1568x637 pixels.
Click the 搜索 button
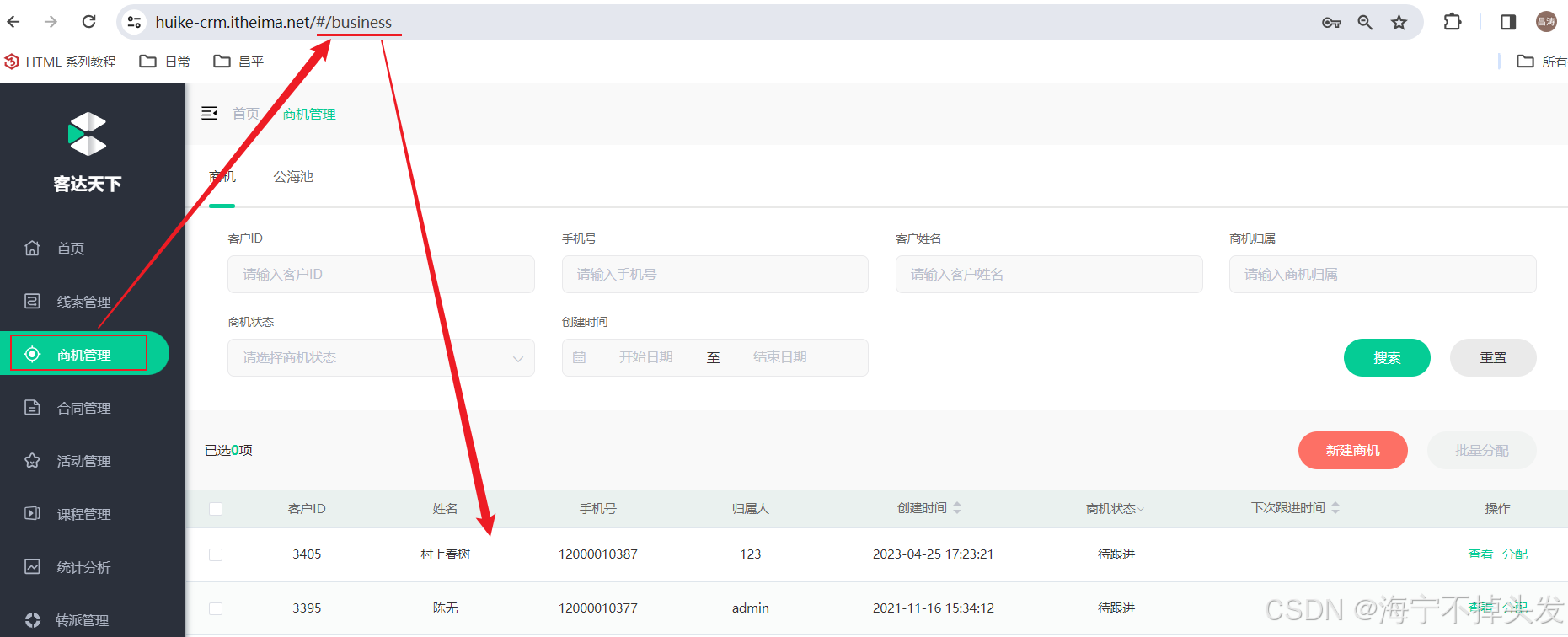click(x=1387, y=357)
